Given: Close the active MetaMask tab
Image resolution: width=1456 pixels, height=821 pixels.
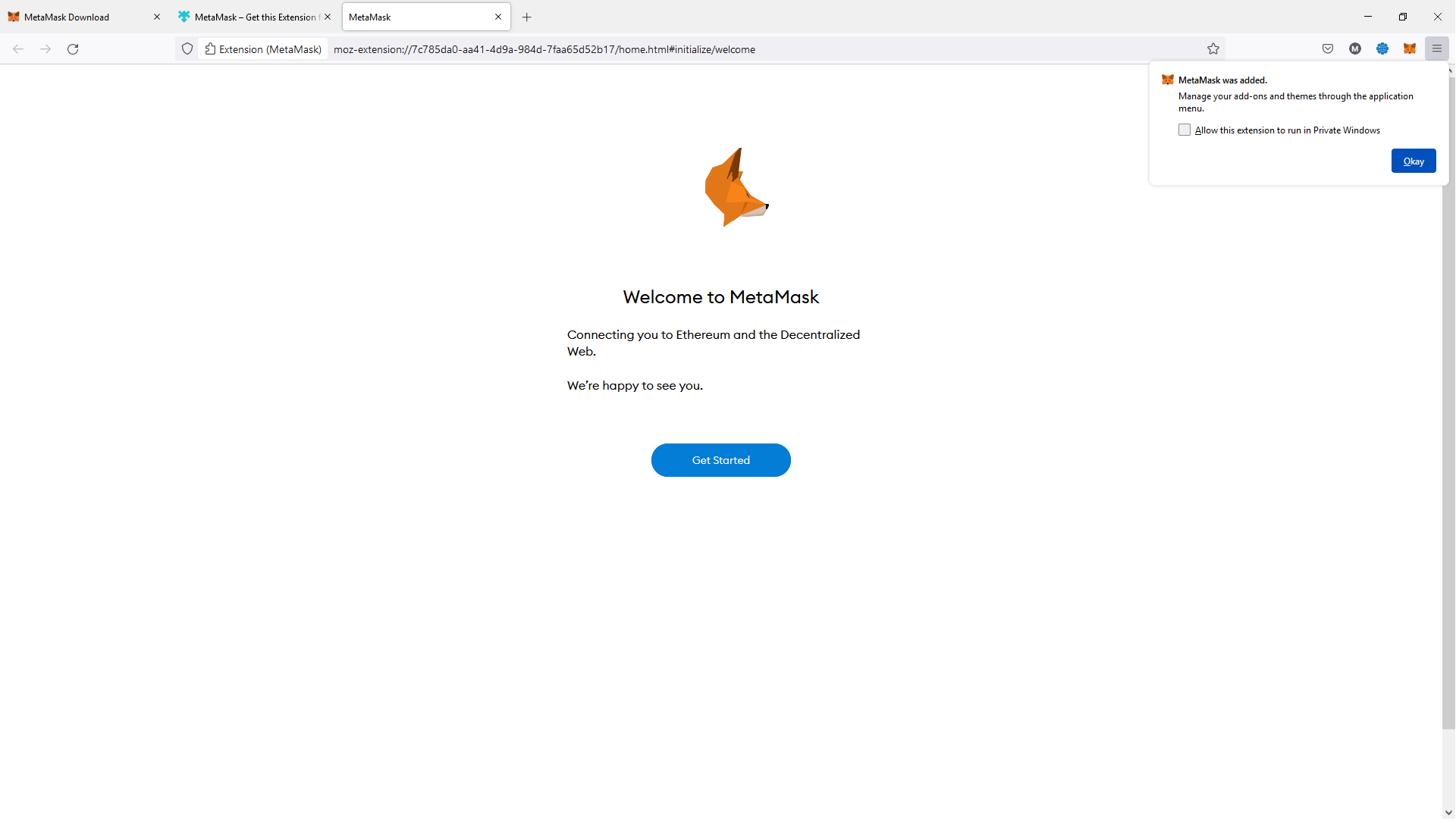Looking at the screenshot, I should click(x=498, y=17).
